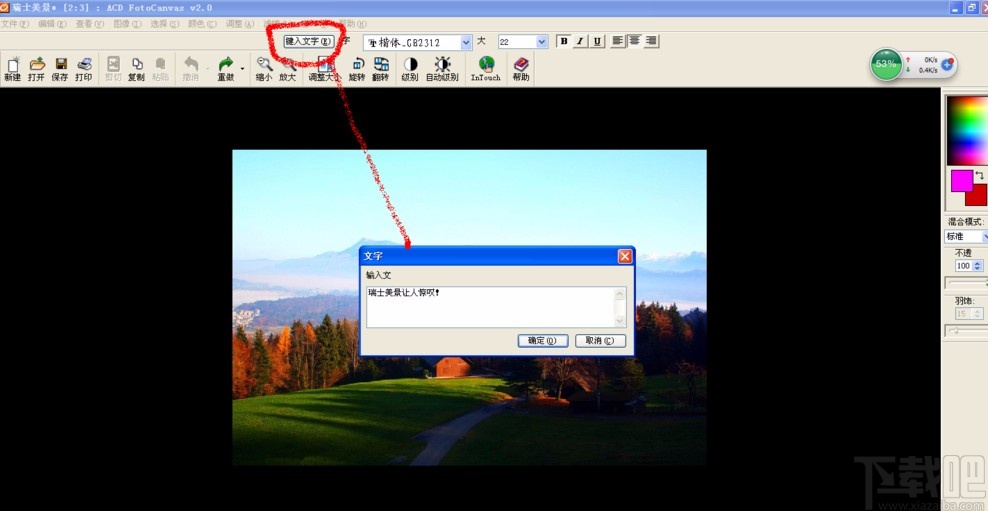Undo with the 撤消 icon
Viewport: 988px width, 511px height.
point(190,69)
